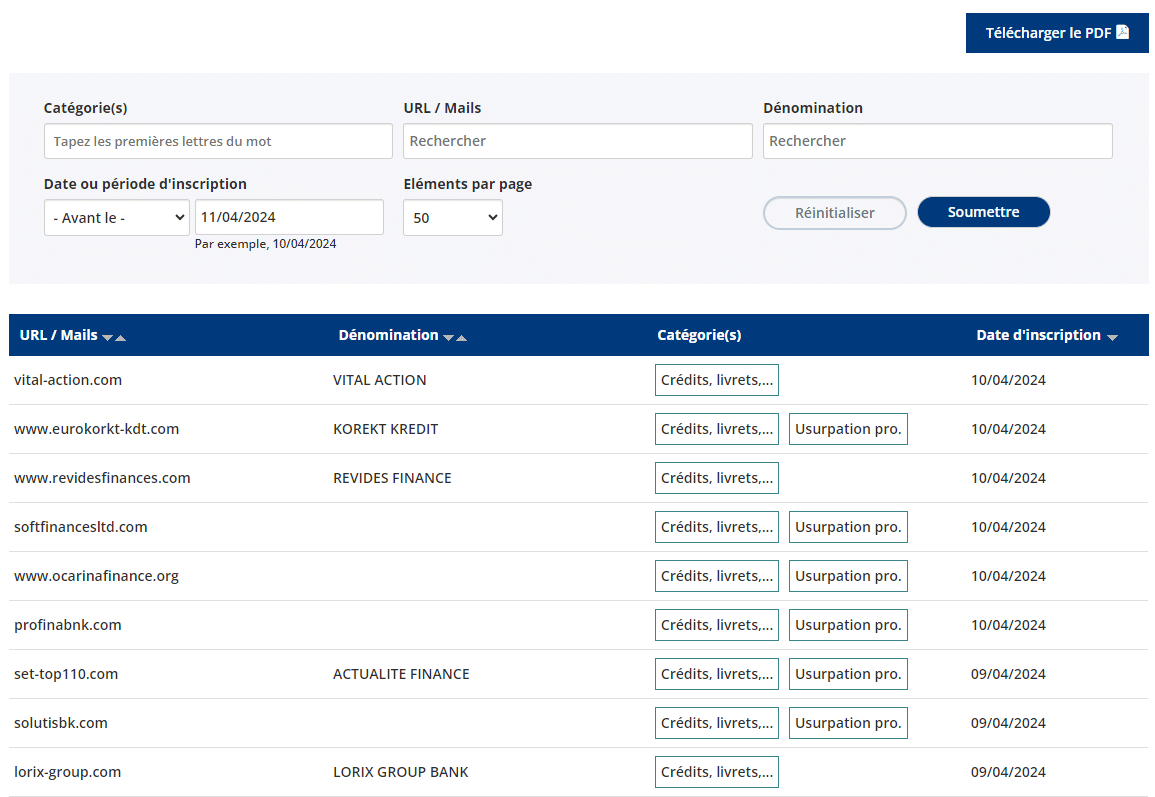The height and width of the screenshot is (797, 1155).
Task: Select vital-action.com URL entry
Action: coord(68,380)
